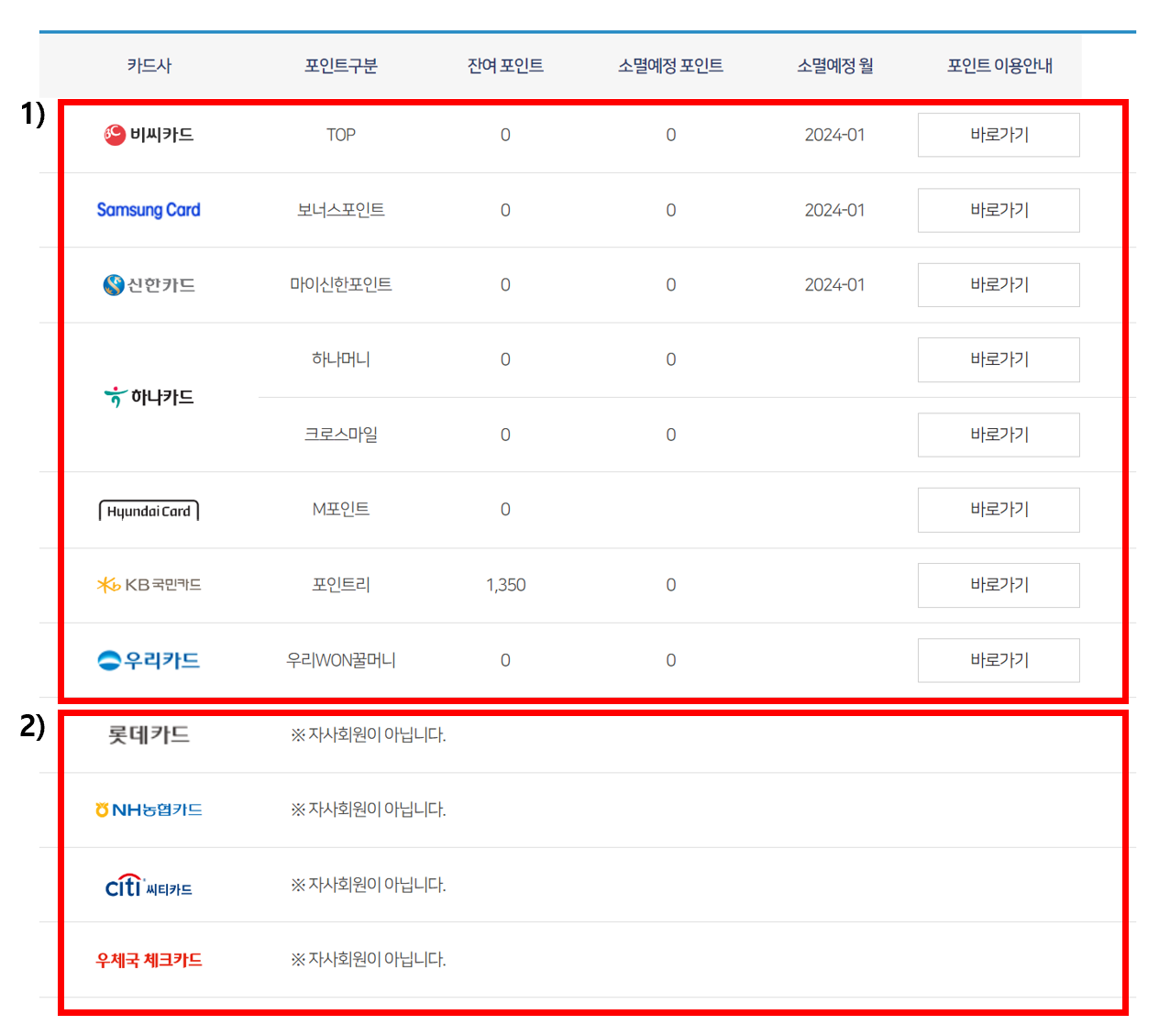This screenshot has height=1036, width=1170.
Task: Click the Samsung Card logo
Action: coord(149,210)
